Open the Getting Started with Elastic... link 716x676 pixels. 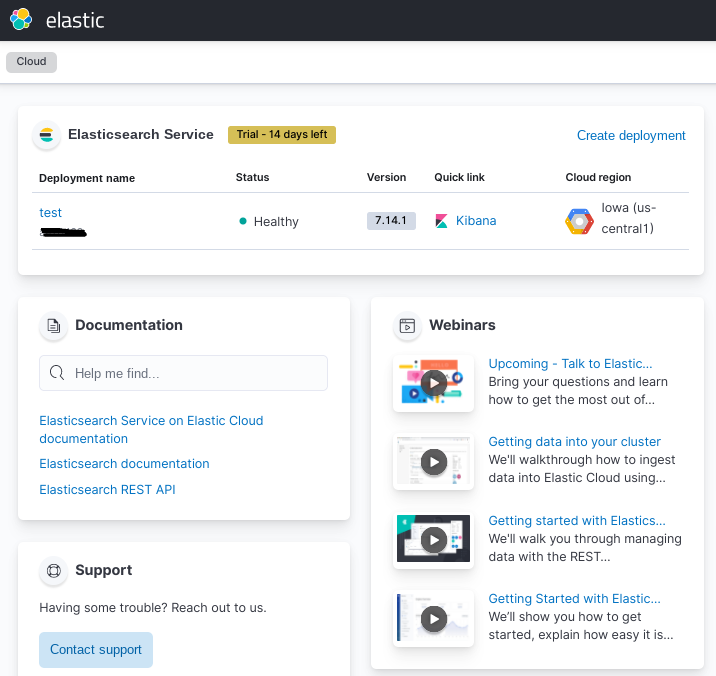click(x=574, y=599)
